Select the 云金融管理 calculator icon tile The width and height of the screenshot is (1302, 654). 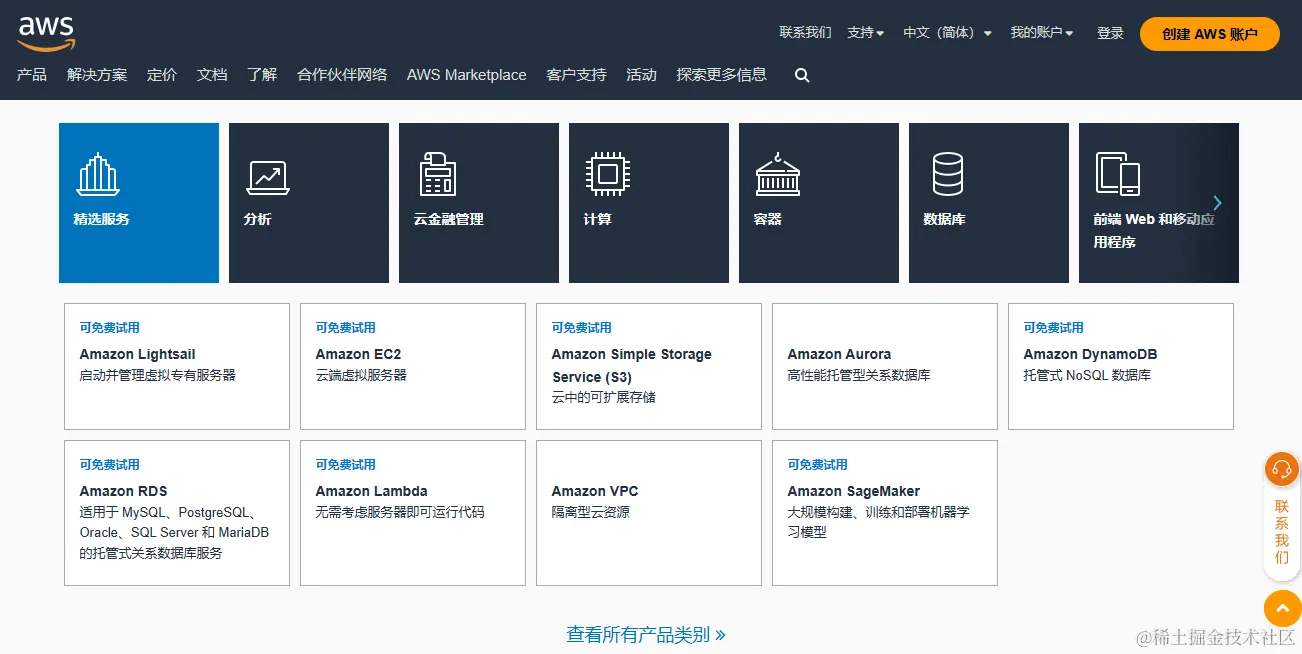pos(479,203)
